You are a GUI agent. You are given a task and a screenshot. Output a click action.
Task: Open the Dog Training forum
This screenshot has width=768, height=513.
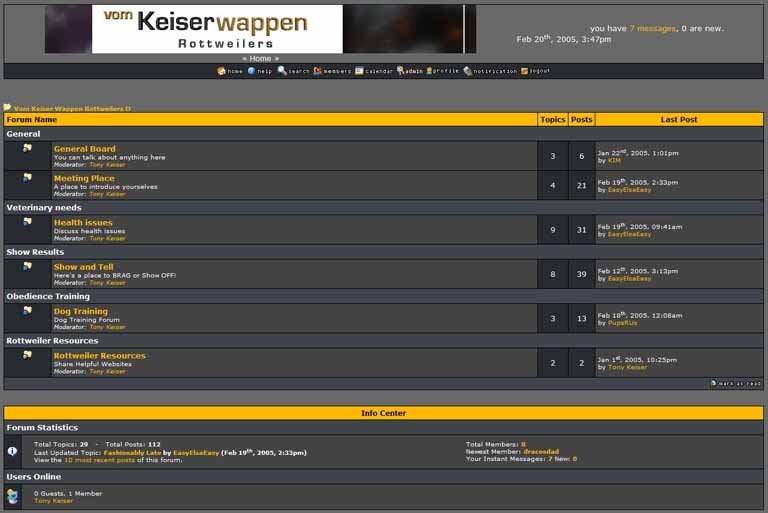tap(80, 311)
